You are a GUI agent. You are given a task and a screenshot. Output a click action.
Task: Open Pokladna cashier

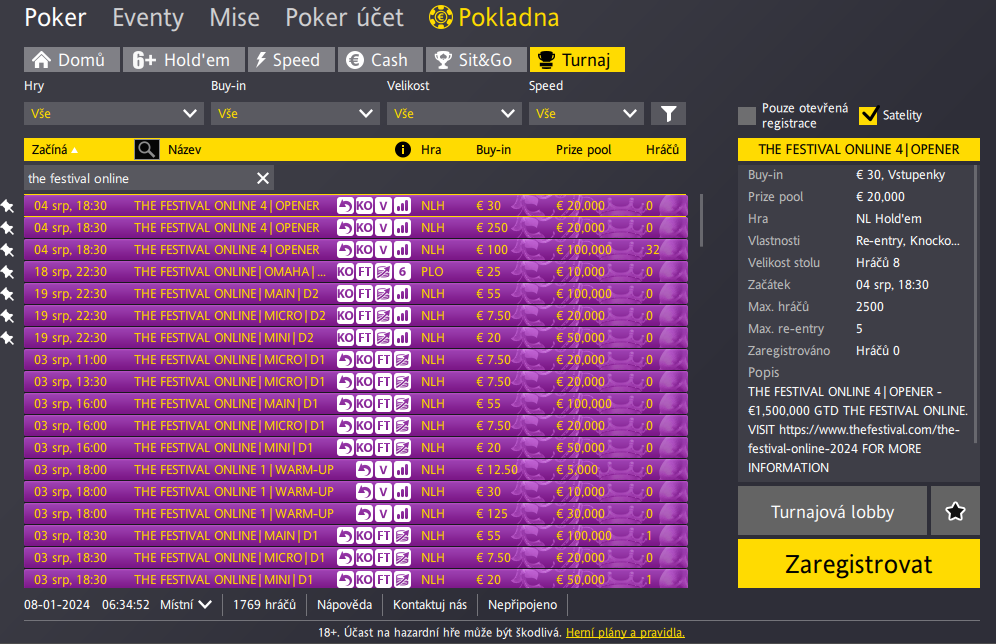494,17
